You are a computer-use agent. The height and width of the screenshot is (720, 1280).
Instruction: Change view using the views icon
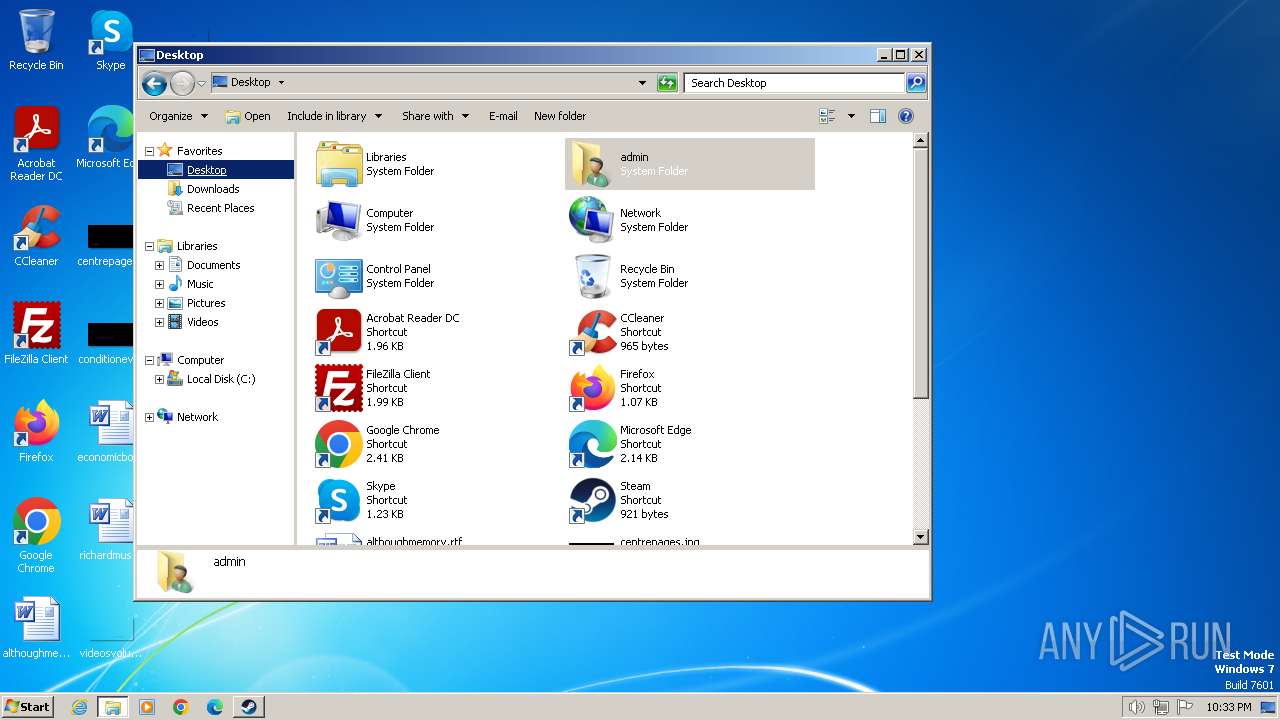(x=828, y=116)
